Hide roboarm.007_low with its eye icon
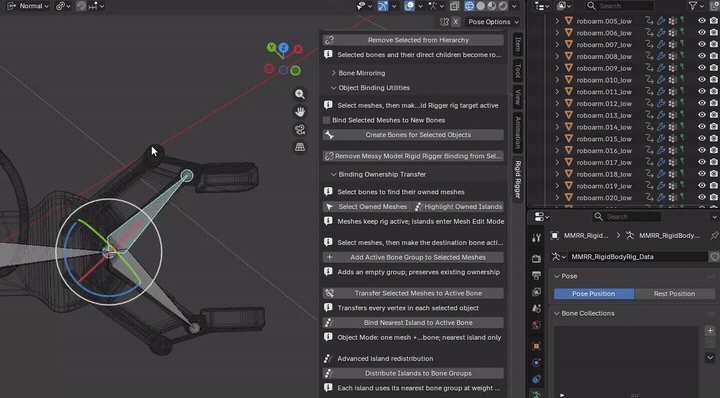Viewport: 720px width, 398px height. (702, 45)
